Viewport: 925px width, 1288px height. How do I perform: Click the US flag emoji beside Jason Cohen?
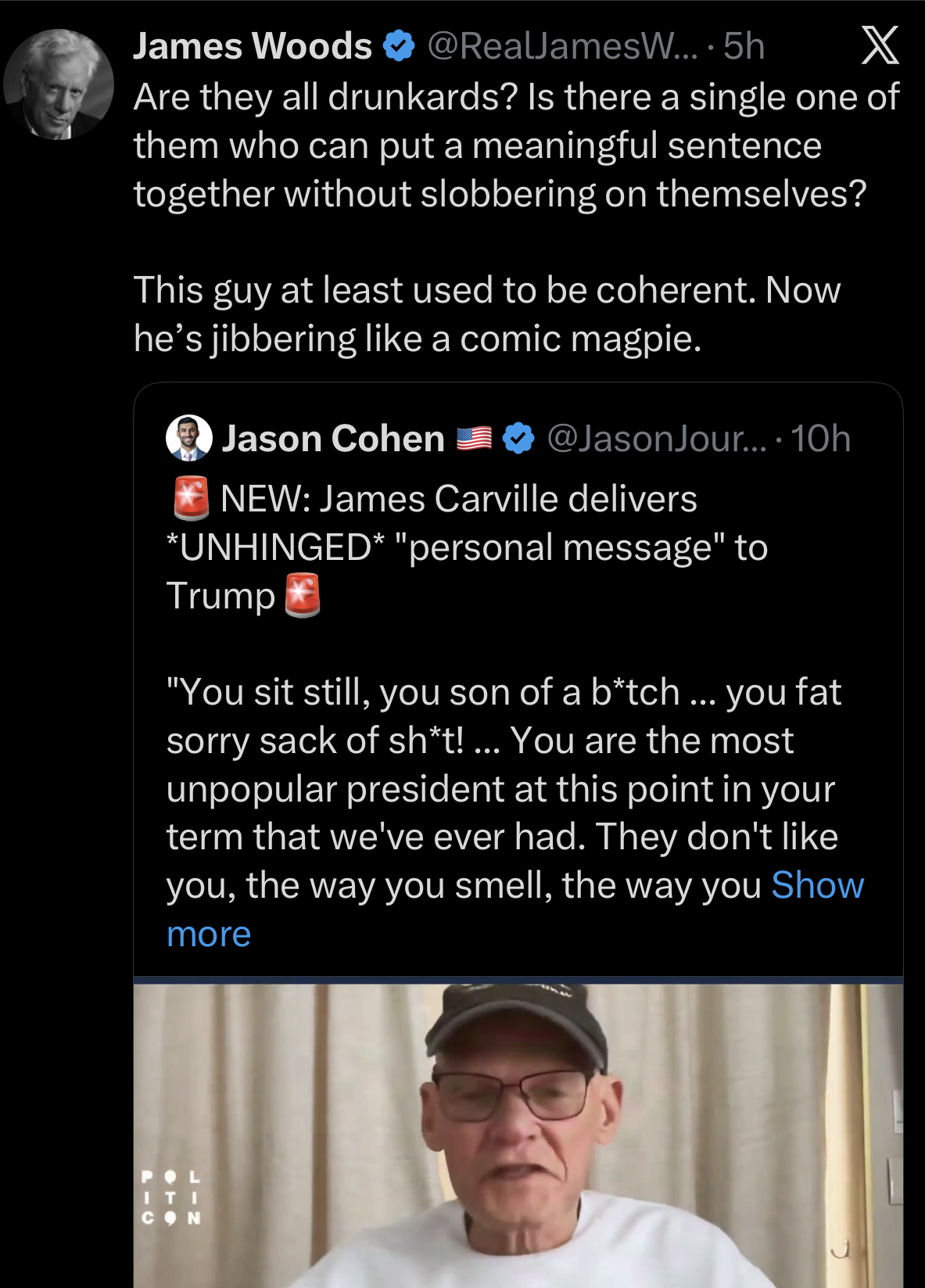pos(474,439)
